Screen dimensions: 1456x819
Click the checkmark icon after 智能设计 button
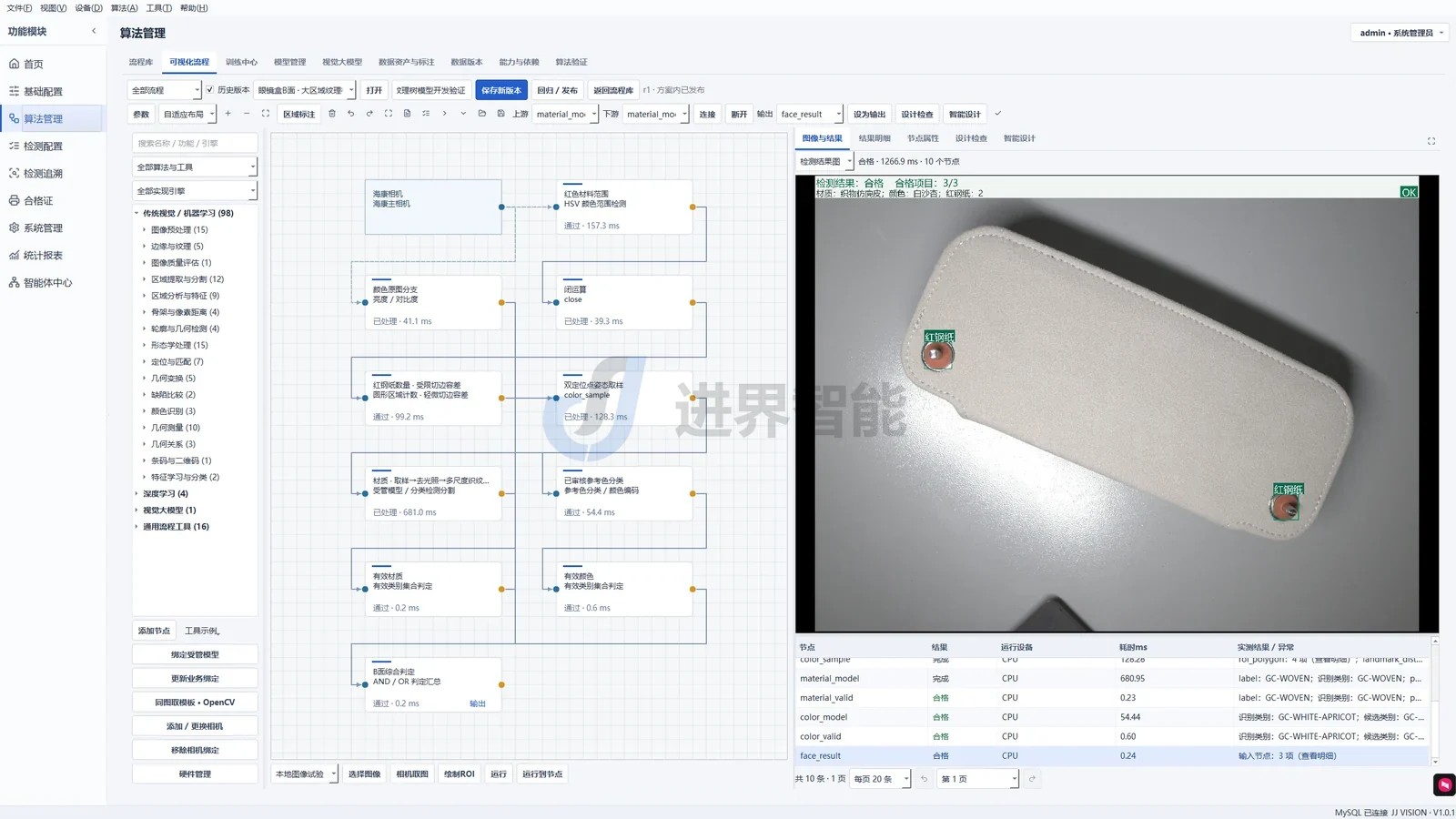pos(998,114)
